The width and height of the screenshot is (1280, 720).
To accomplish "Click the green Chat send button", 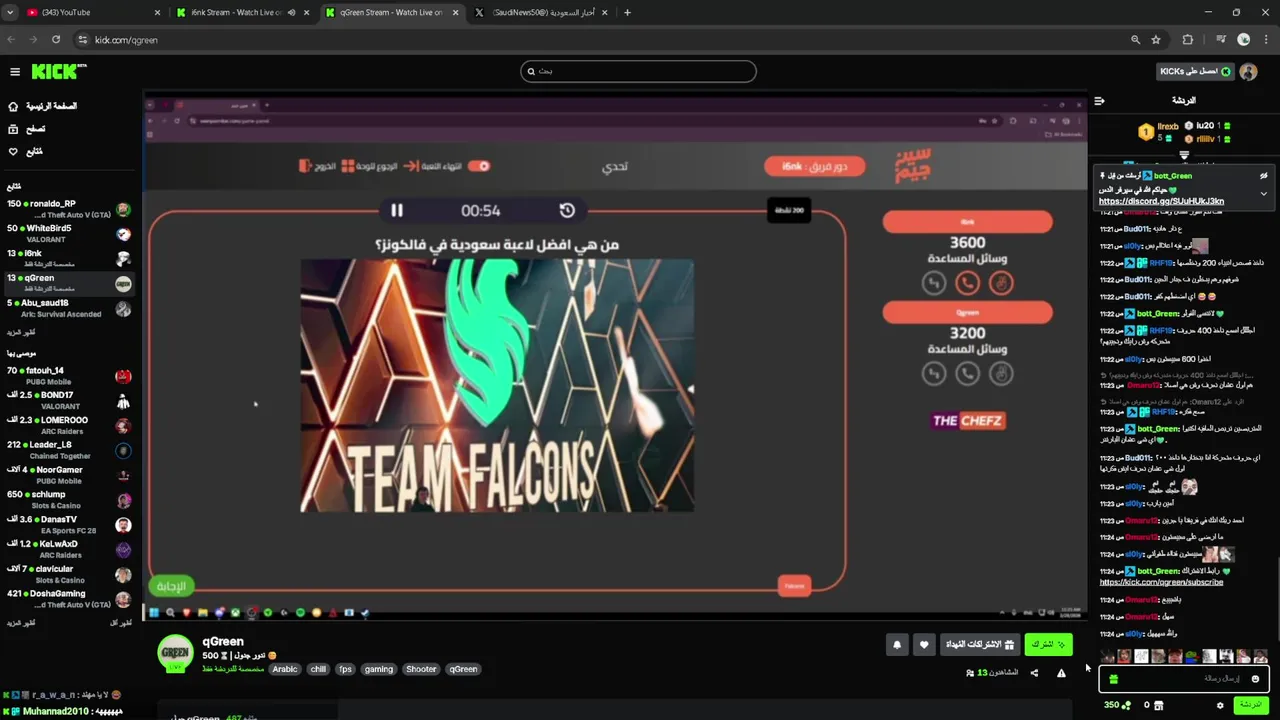I will pyautogui.click(x=1250, y=705).
